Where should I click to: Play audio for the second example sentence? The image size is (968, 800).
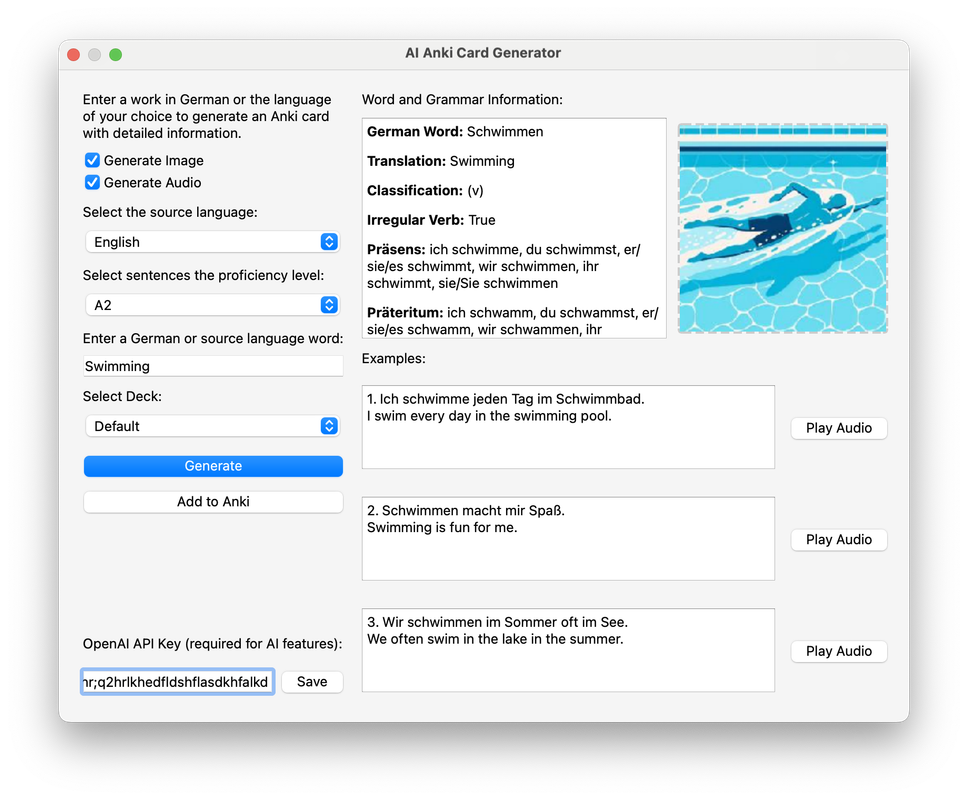point(839,540)
